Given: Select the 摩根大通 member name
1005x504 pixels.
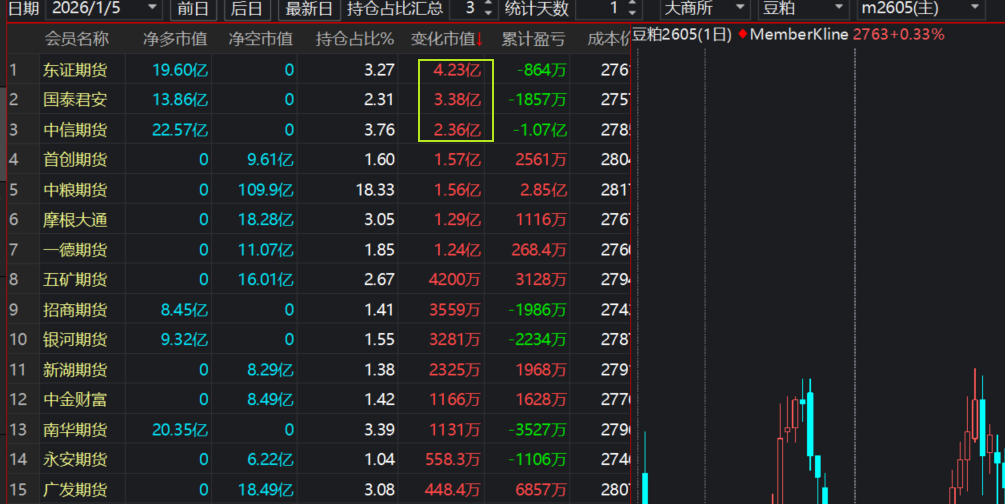Looking at the screenshot, I should (x=75, y=220).
